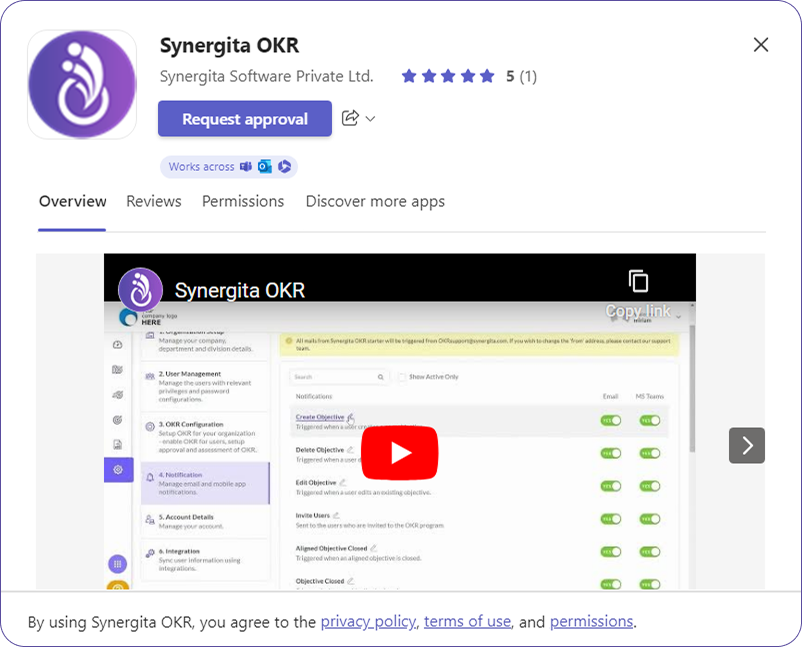This screenshot has width=802, height=648.
Task: Click the Microsoft 365 icon in Works across badge
Action: [x=284, y=167]
